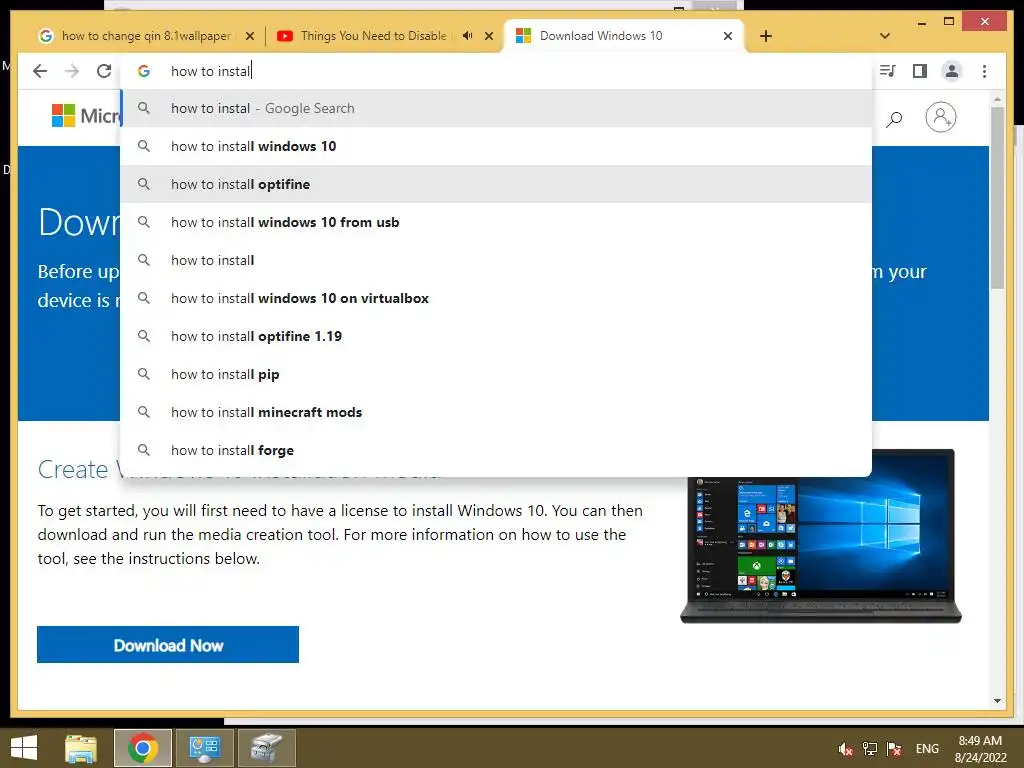The width and height of the screenshot is (1024, 768).
Task: Click the muted volume tray icon
Action: pos(845,749)
